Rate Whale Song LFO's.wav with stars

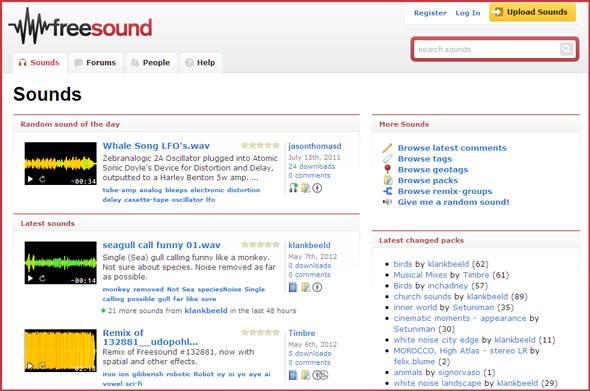point(260,146)
